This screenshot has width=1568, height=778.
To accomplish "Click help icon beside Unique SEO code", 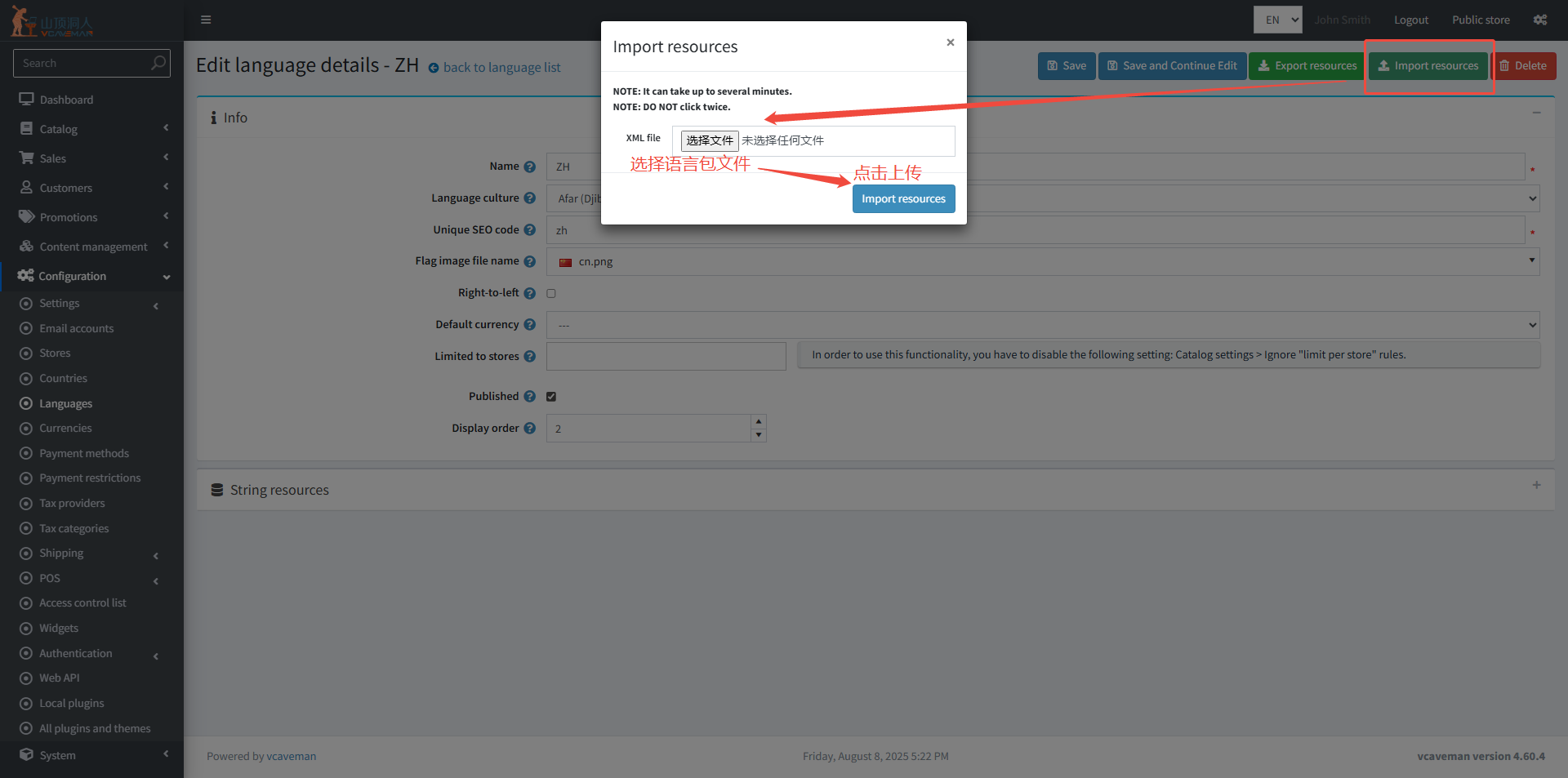I will tap(529, 230).
